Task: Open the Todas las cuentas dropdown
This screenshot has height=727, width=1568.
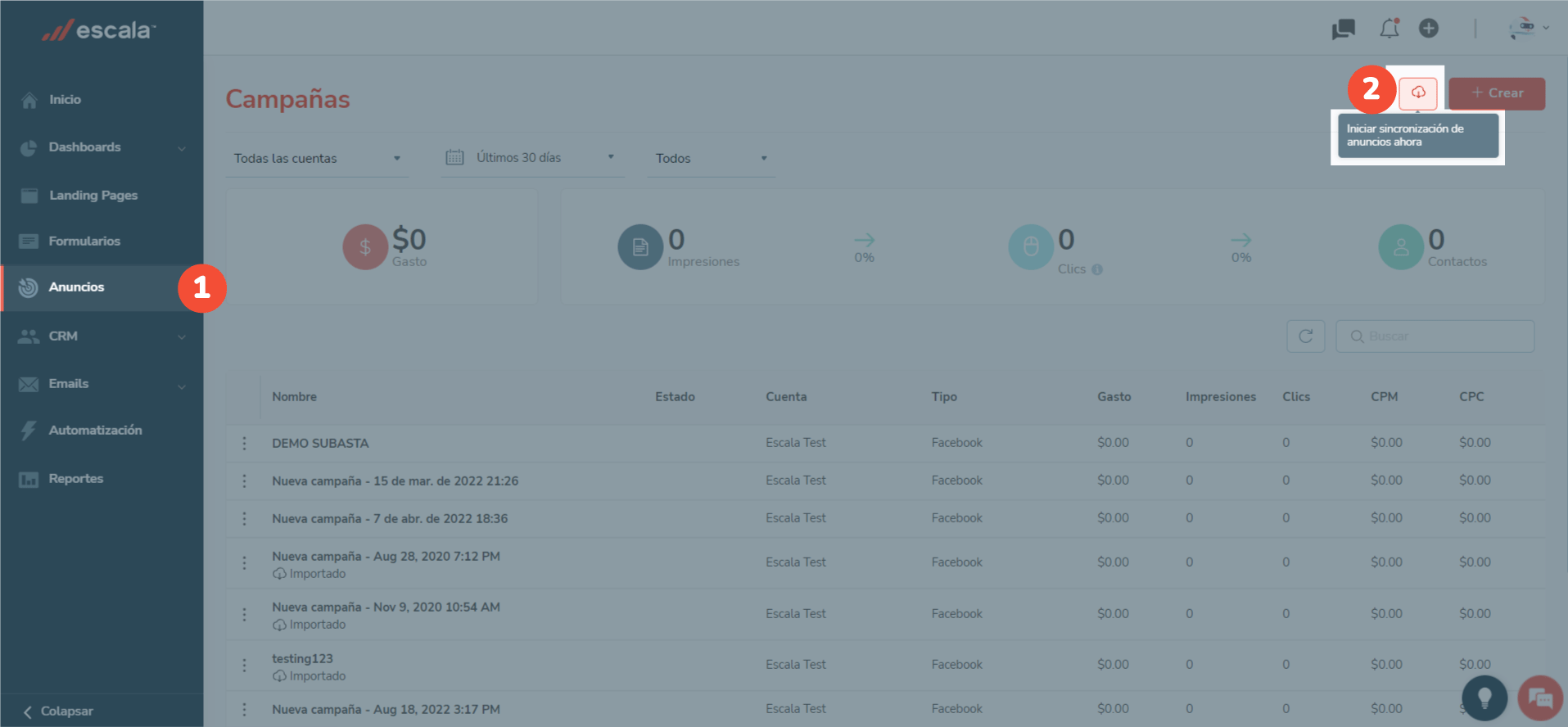Action: [317, 158]
